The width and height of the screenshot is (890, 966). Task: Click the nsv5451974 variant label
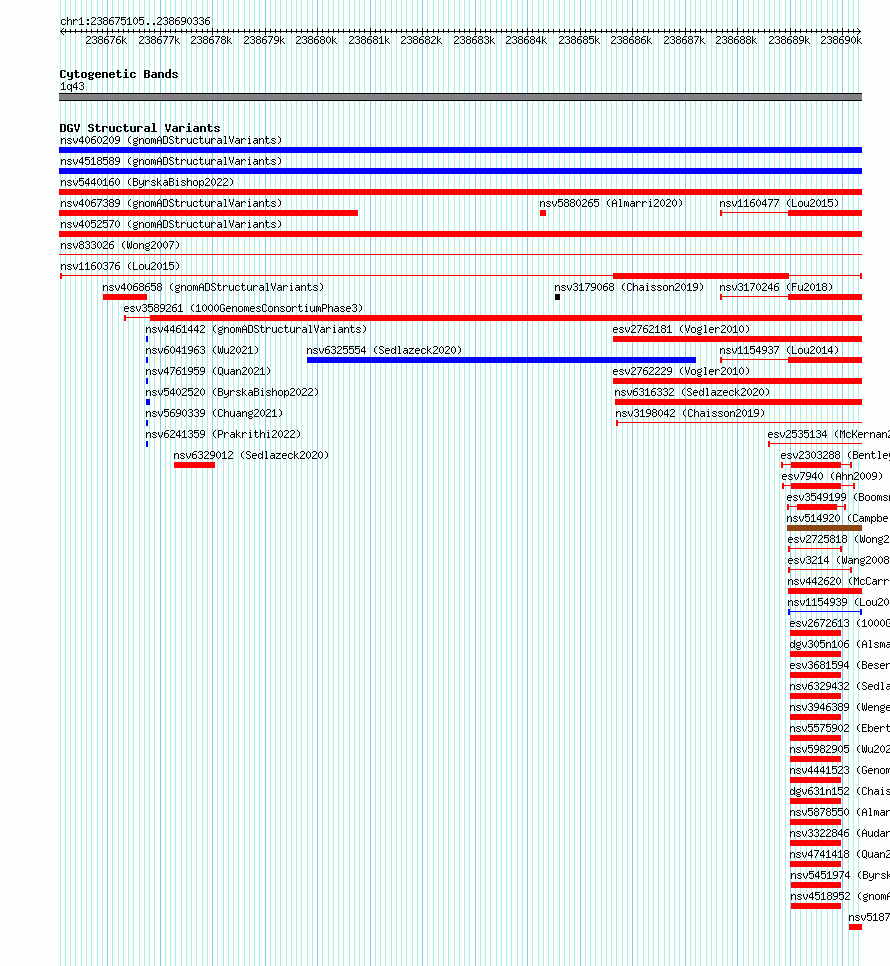pos(839,874)
